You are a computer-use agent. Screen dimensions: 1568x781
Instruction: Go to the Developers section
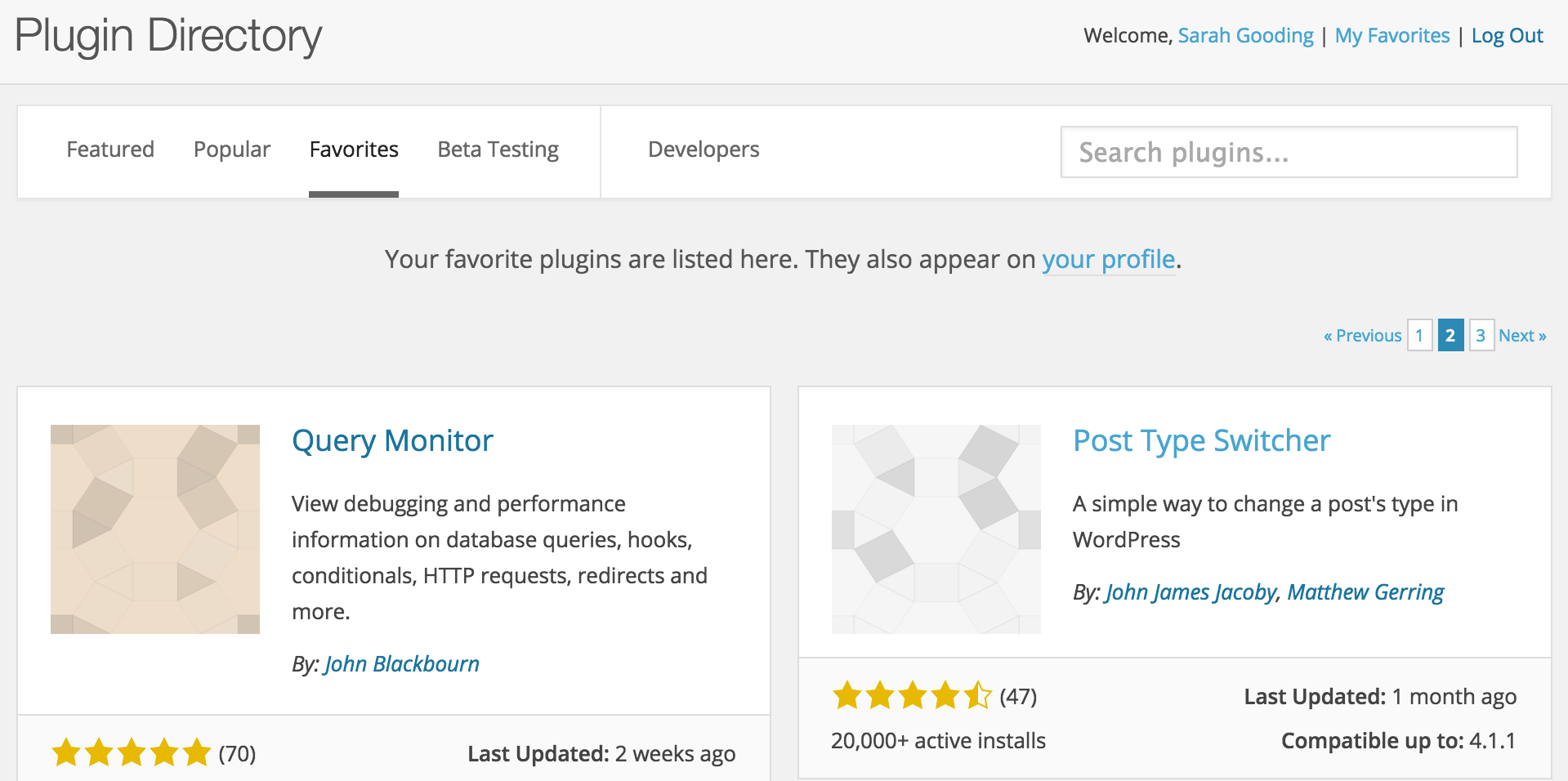pos(704,150)
